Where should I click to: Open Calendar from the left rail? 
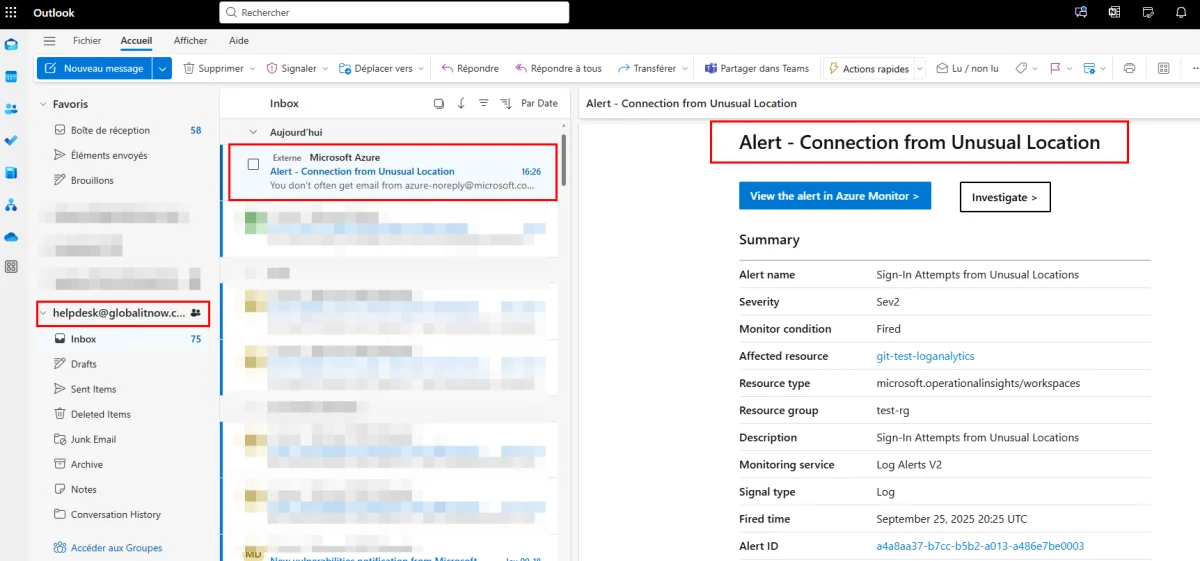[x=11, y=77]
